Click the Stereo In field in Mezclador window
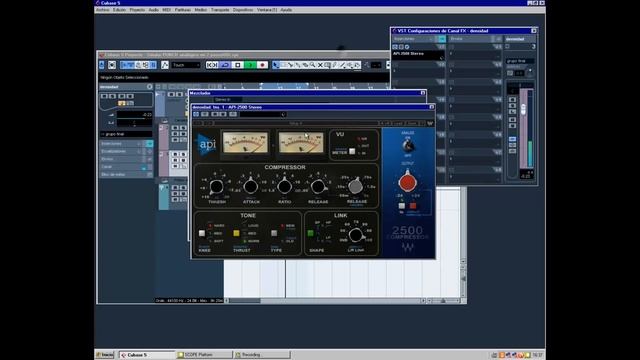This screenshot has height=360, width=640. point(227,99)
